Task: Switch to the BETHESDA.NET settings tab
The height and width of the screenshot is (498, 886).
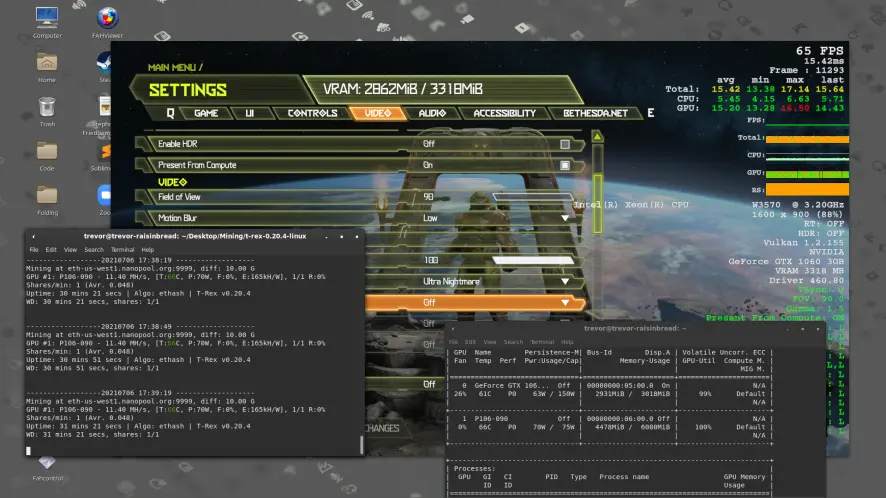Action: [595, 113]
